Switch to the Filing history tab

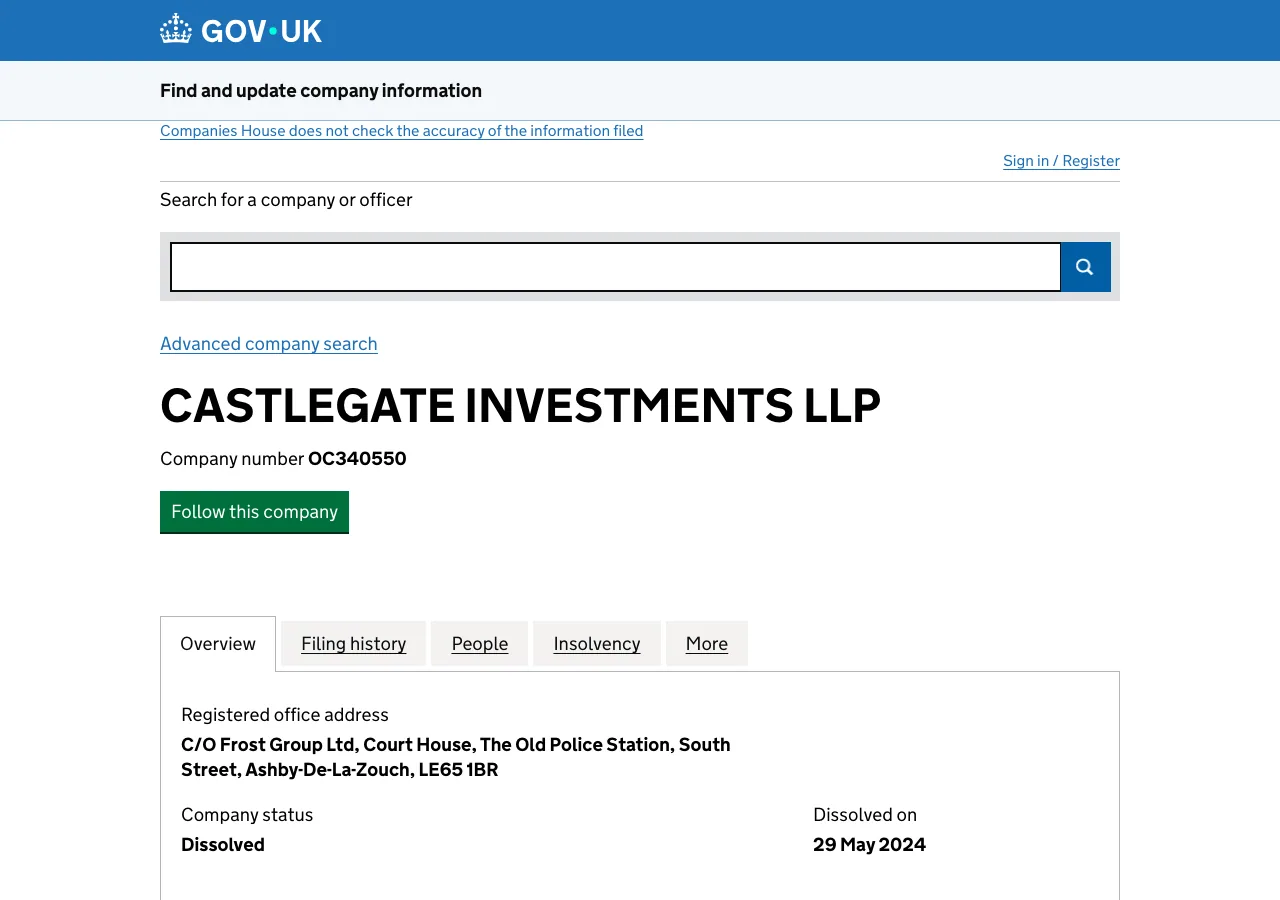point(353,643)
